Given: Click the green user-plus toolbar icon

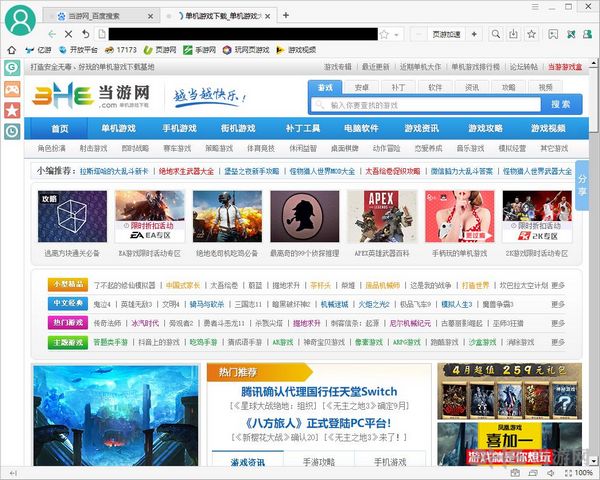Looking at the screenshot, I should [x=587, y=34].
